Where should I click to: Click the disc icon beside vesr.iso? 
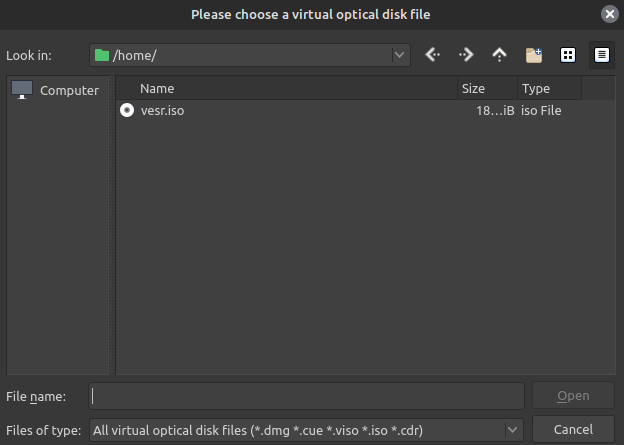tap(127, 110)
